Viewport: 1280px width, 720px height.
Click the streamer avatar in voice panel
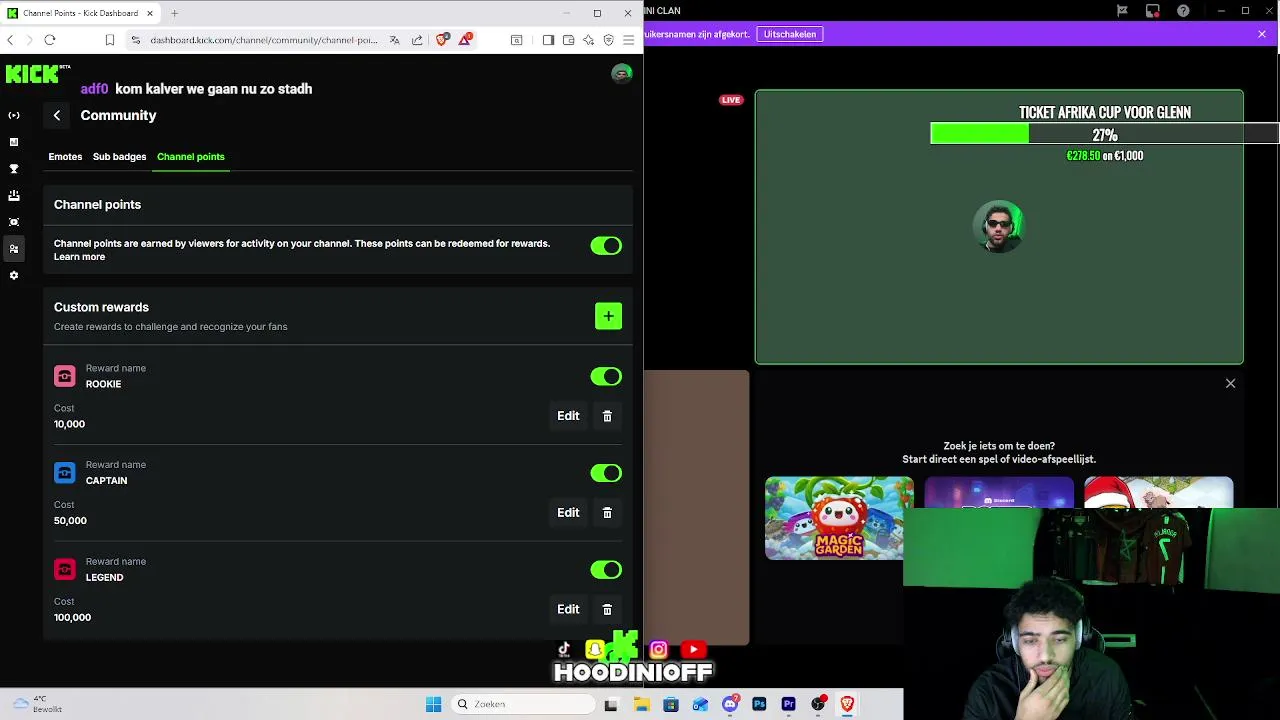click(x=998, y=227)
